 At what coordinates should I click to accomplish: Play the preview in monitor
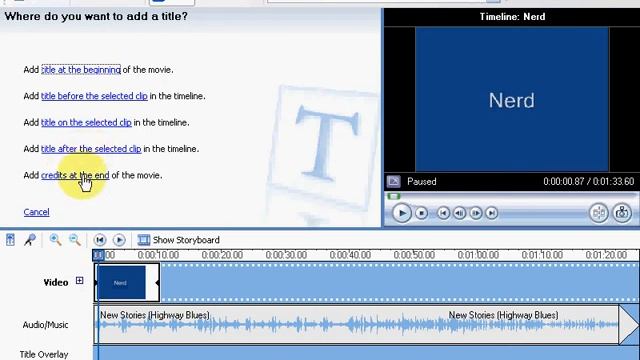point(402,213)
